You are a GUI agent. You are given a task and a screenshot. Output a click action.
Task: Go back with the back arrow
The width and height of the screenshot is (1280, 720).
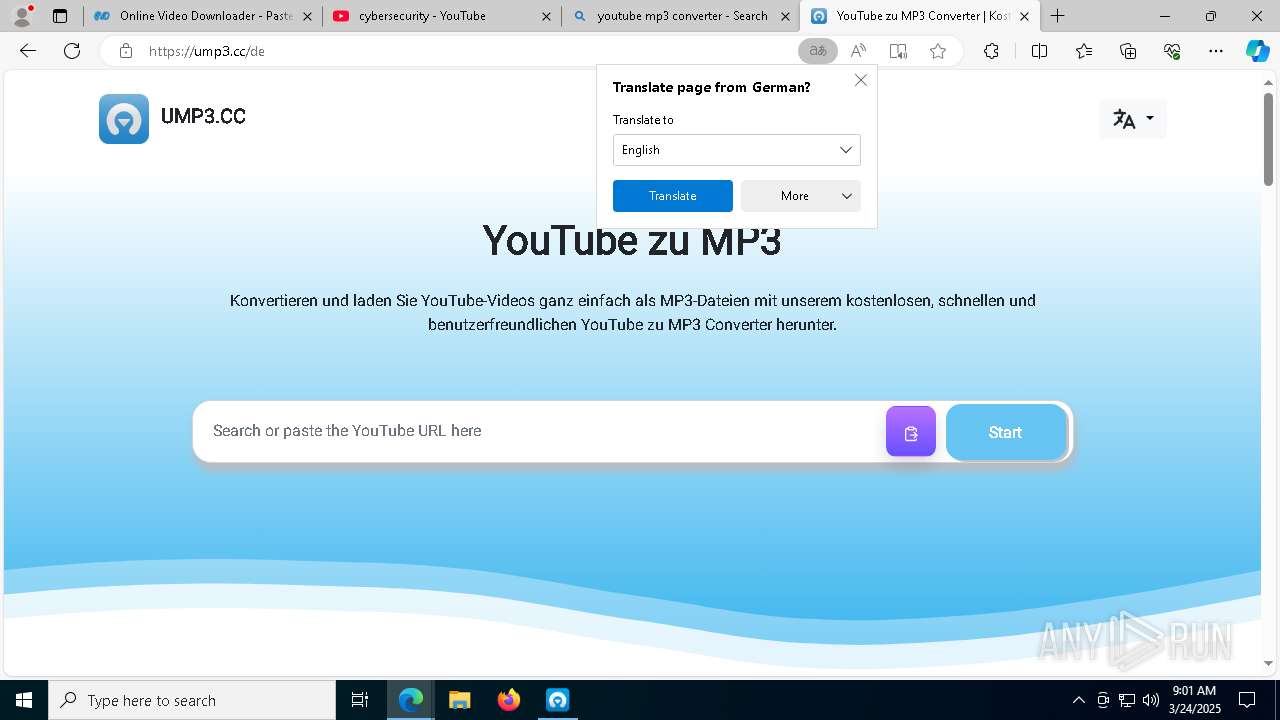click(28, 51)
